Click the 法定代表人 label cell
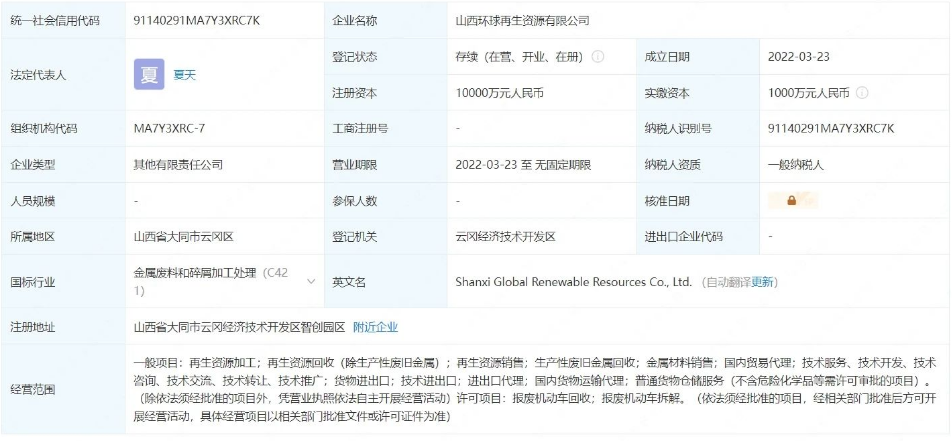This screenshot has height=441, width=952. click(x=63, y=75)
